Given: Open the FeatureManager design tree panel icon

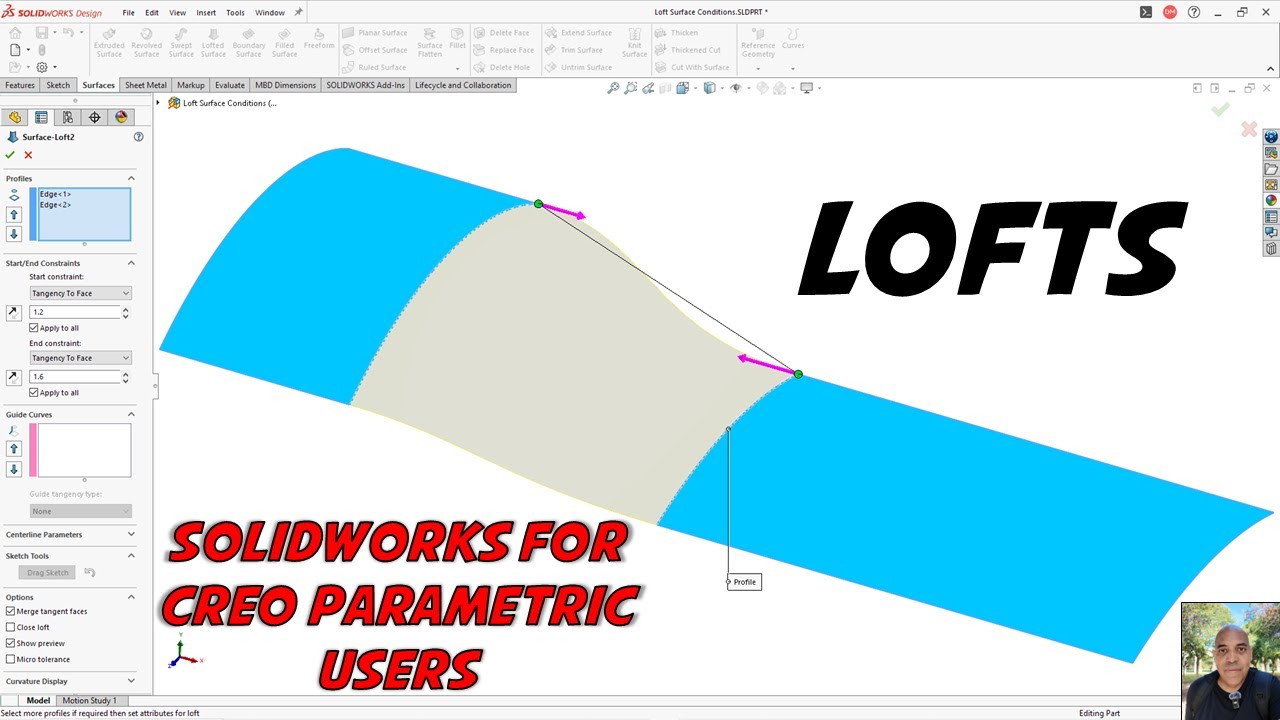Looking at the screenshot, I should [x=14, y=117].
